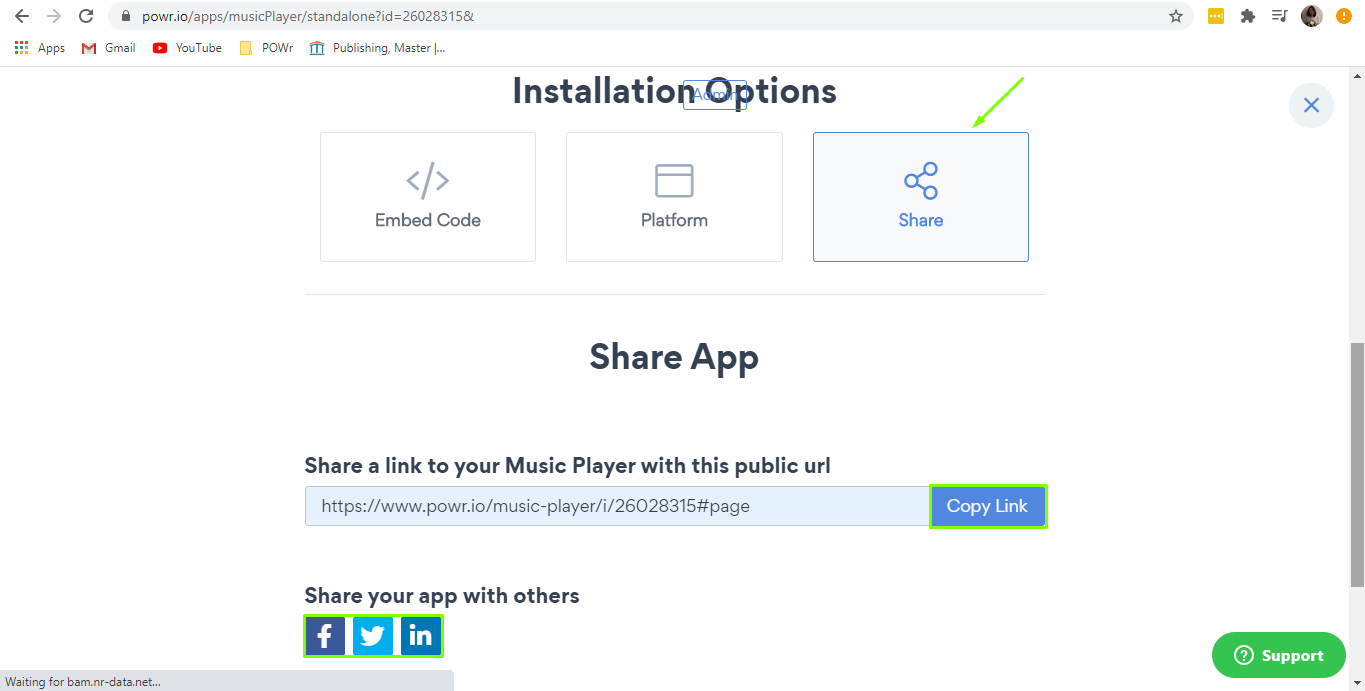Open Gmail bookmark

pyautogui.click(x=108, y=48)
